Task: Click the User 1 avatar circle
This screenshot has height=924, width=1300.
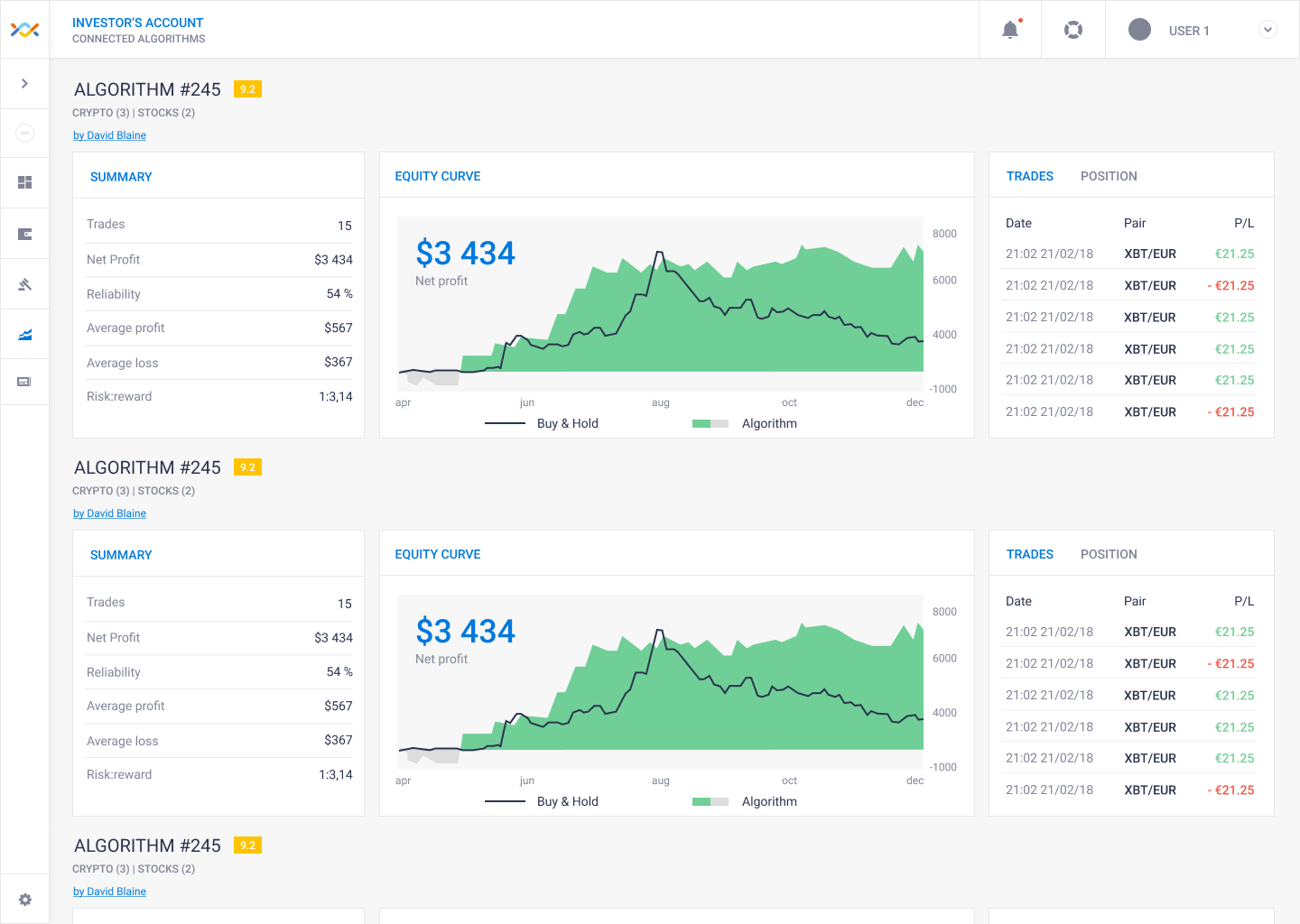Action: click(1140, 30)
